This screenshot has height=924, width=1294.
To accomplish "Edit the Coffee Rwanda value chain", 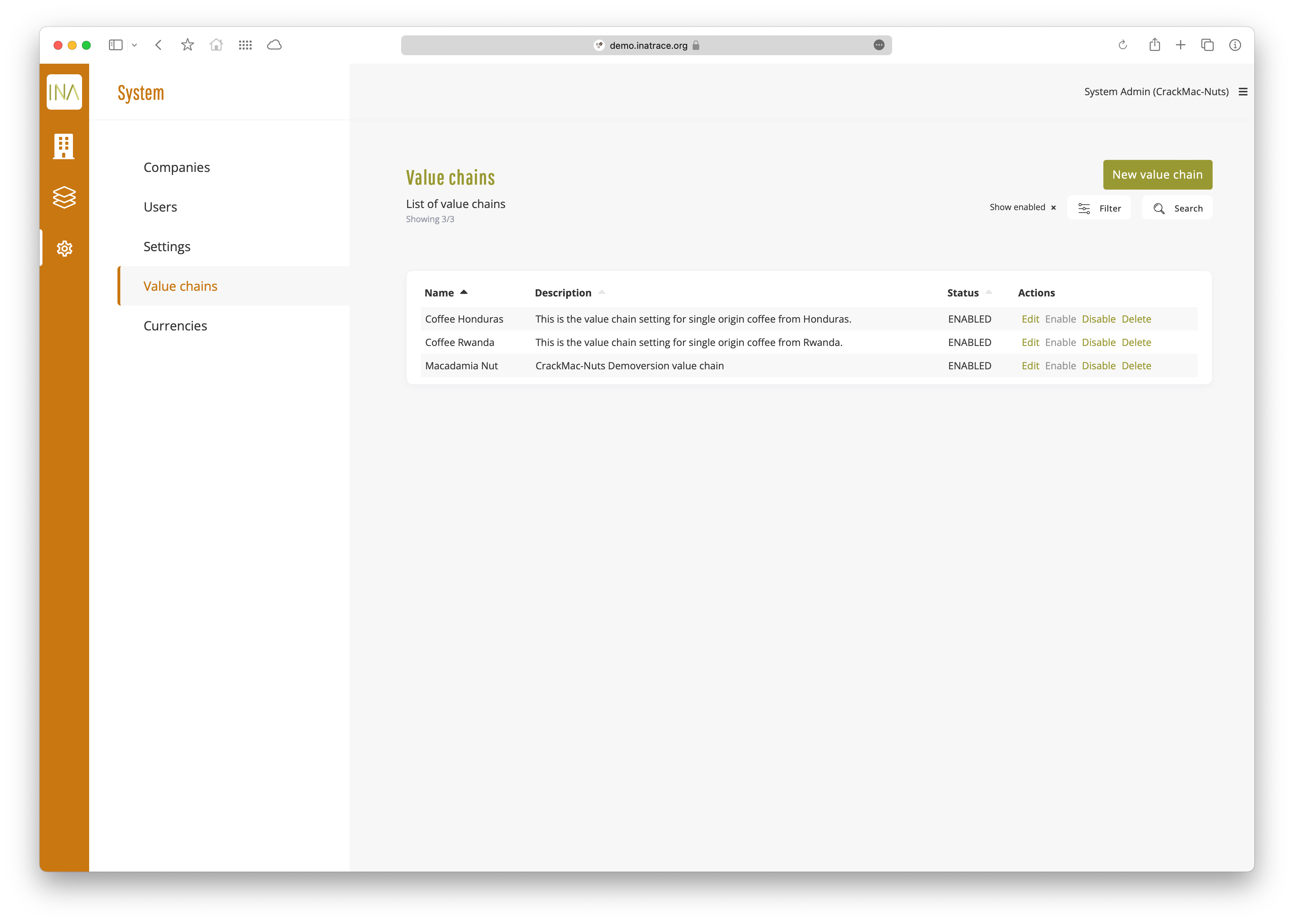I will click(x=1030, y=342).
